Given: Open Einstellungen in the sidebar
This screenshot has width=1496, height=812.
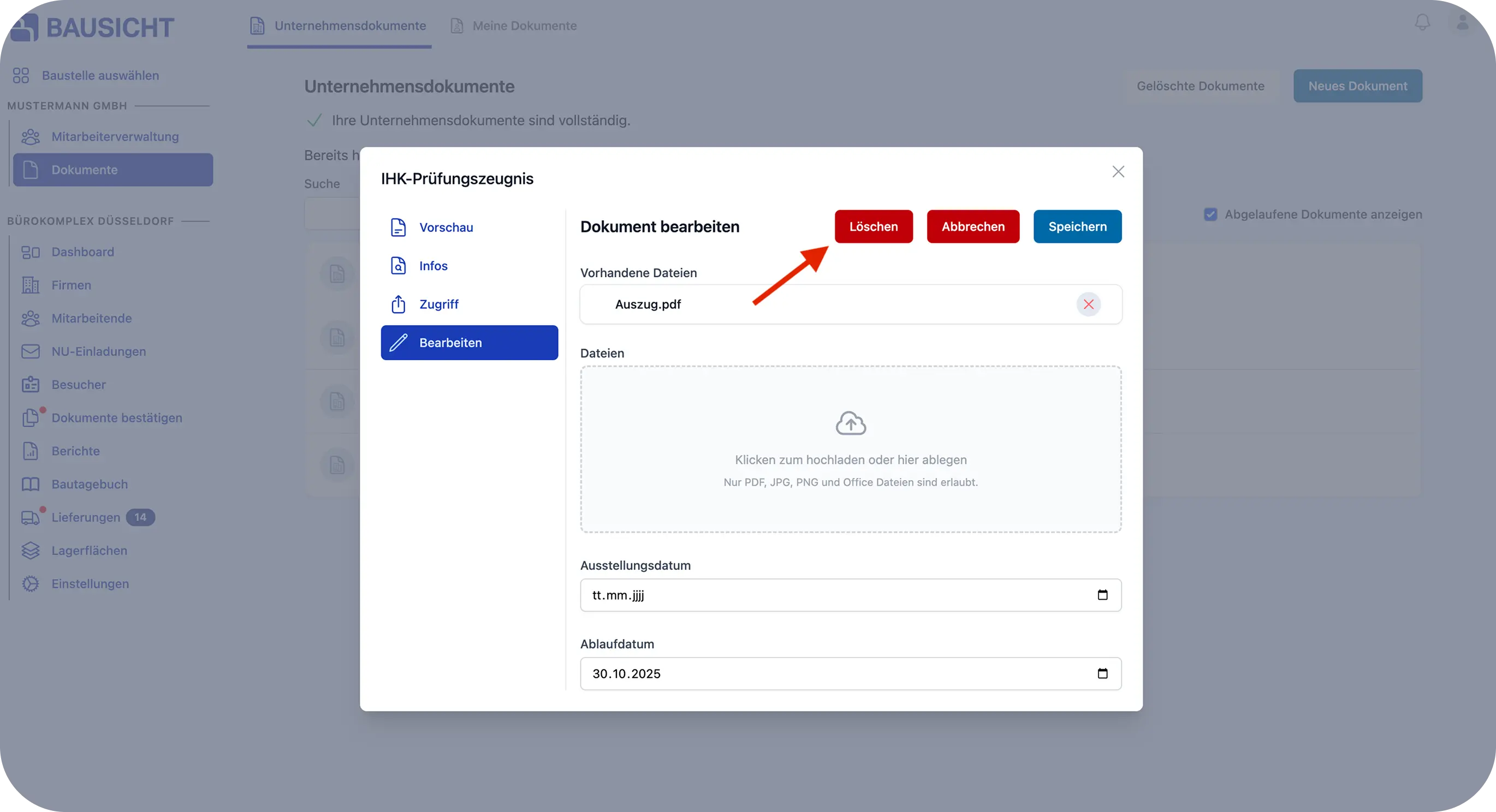Looking at the screenshot, I should click(112, 583).
